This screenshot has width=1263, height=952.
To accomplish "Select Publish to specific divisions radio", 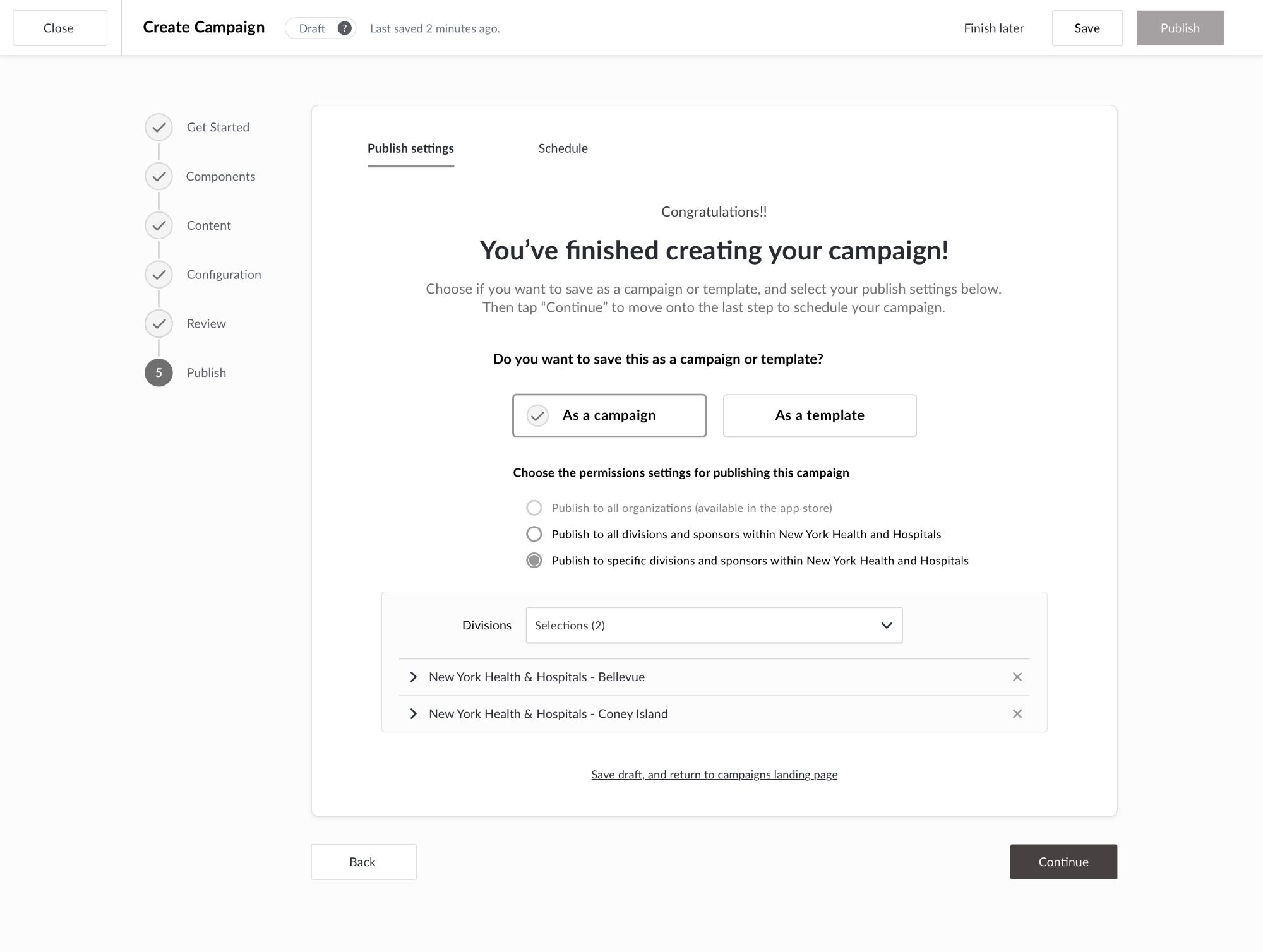I will [x=534, y=561].
